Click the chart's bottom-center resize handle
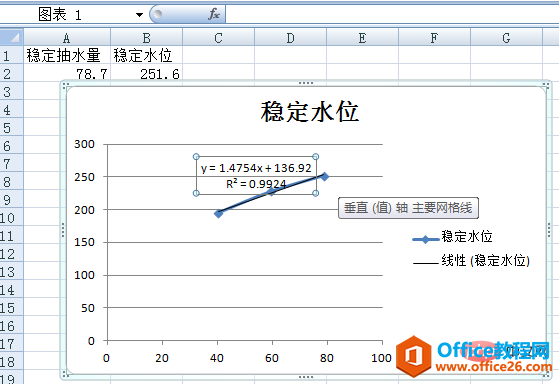The width and height of the screenshot is (559, 384). pos(306,377)
